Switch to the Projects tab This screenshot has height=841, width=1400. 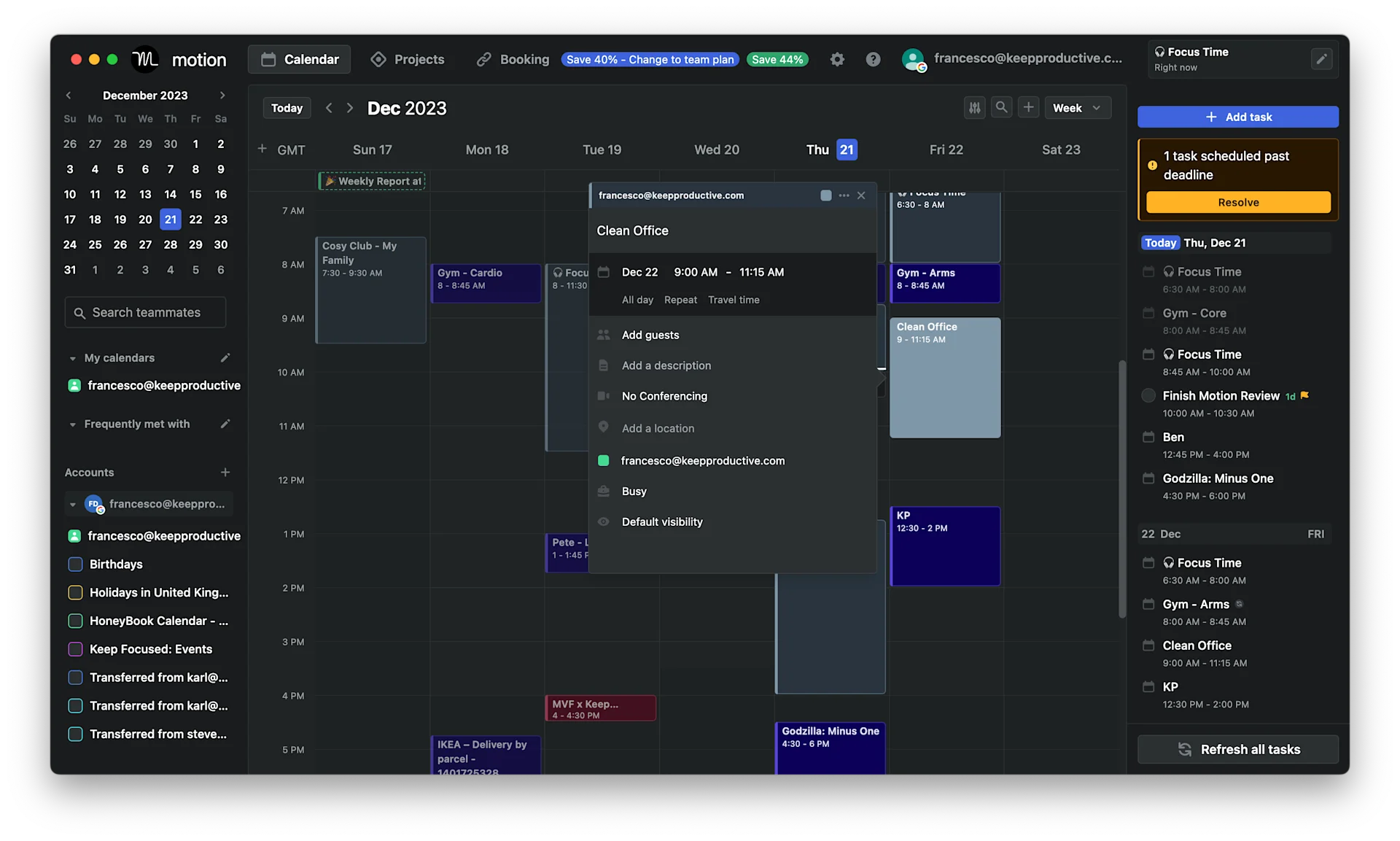click(408, 59)
